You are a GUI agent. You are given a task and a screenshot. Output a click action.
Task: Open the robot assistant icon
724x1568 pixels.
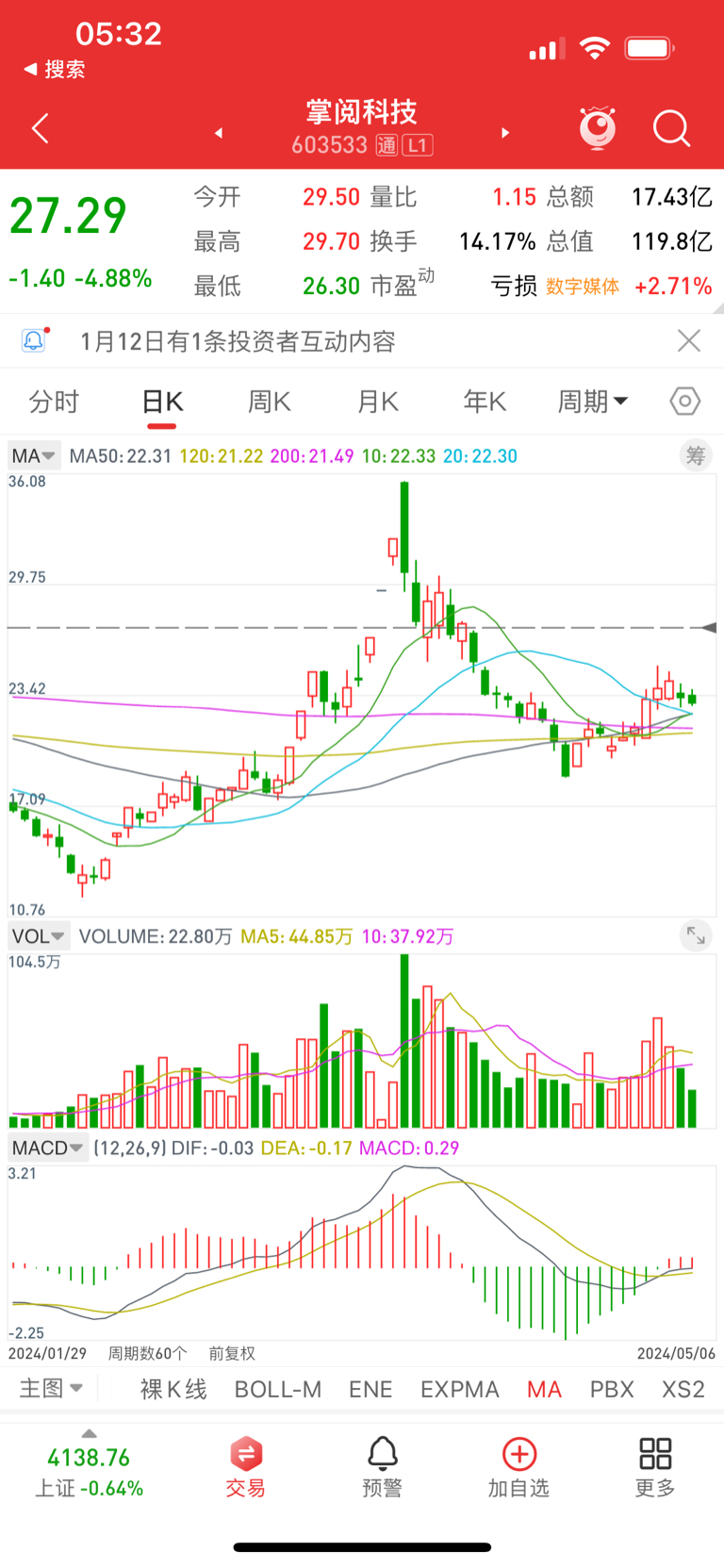(598, 128)
